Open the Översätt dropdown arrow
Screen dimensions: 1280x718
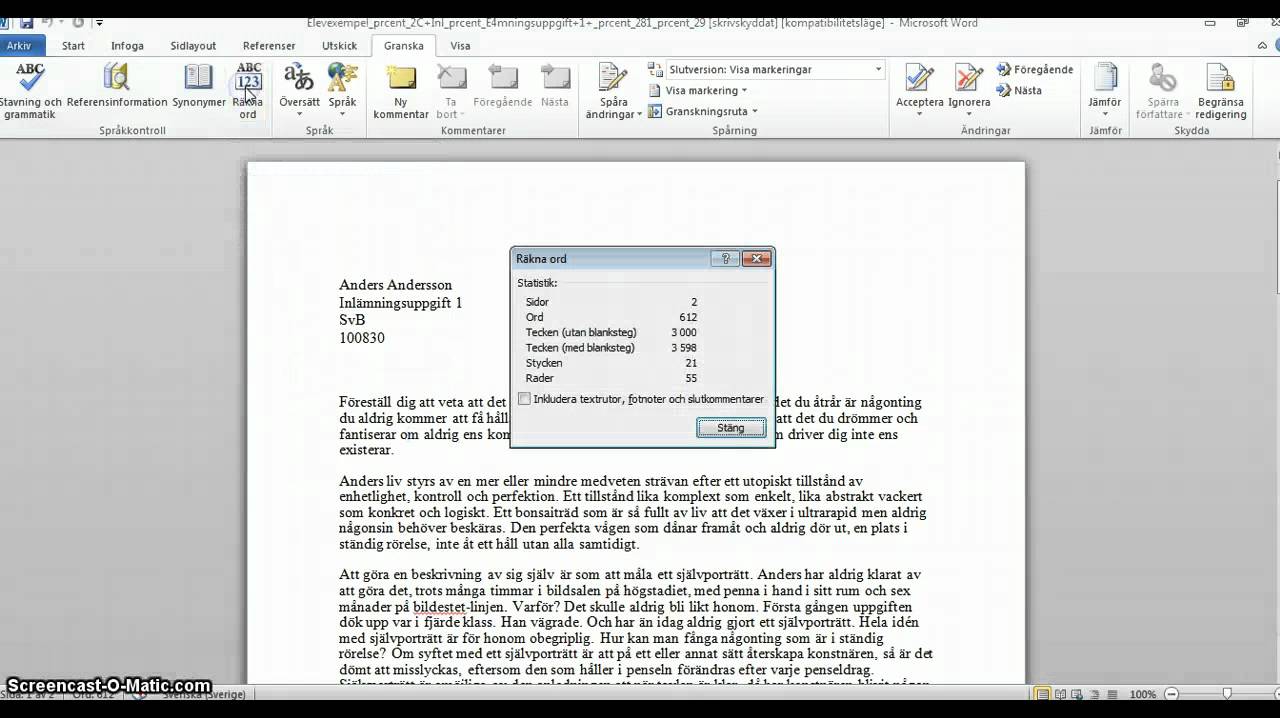[x=299, y=114]
